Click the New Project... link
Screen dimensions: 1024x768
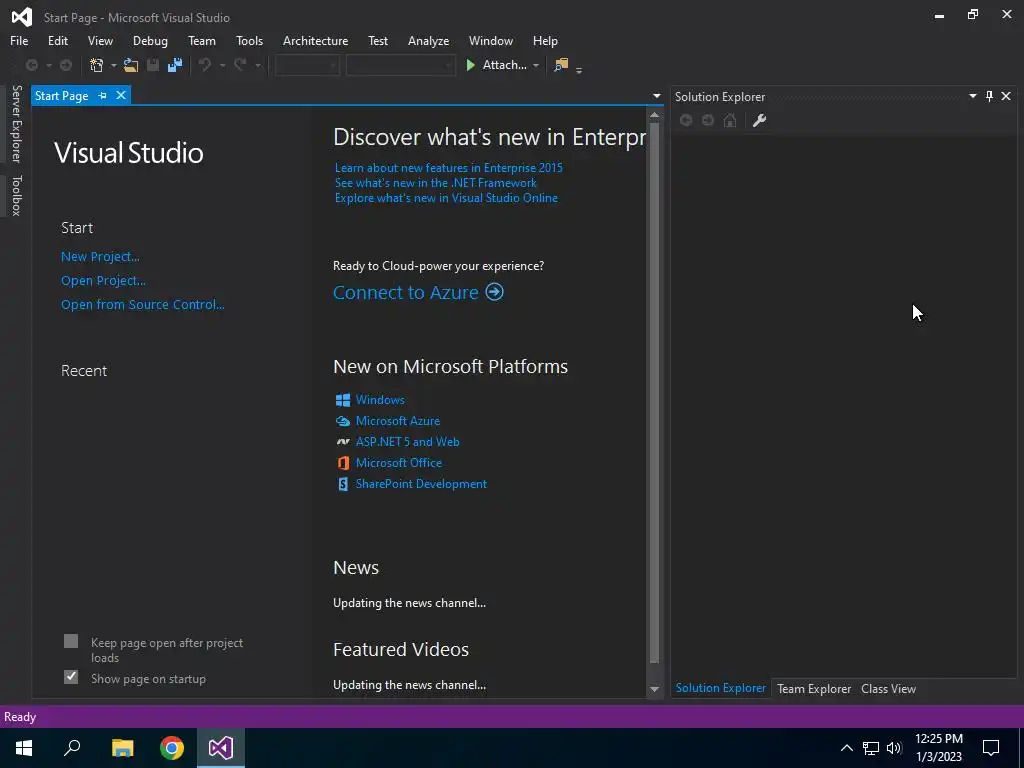(x=100, y=257)
